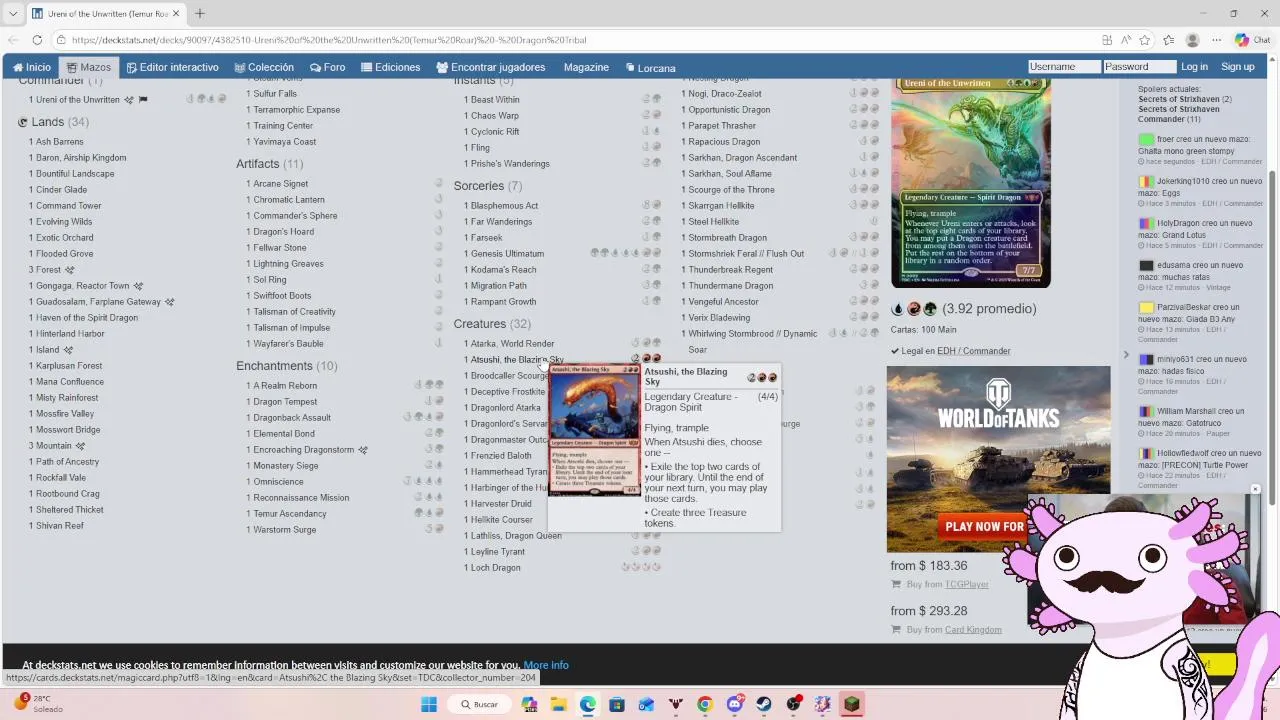The height and width of the screenshot is (720, 1280).
Task: Click the taskbar Buscar search box
Action: coord(480,704)
